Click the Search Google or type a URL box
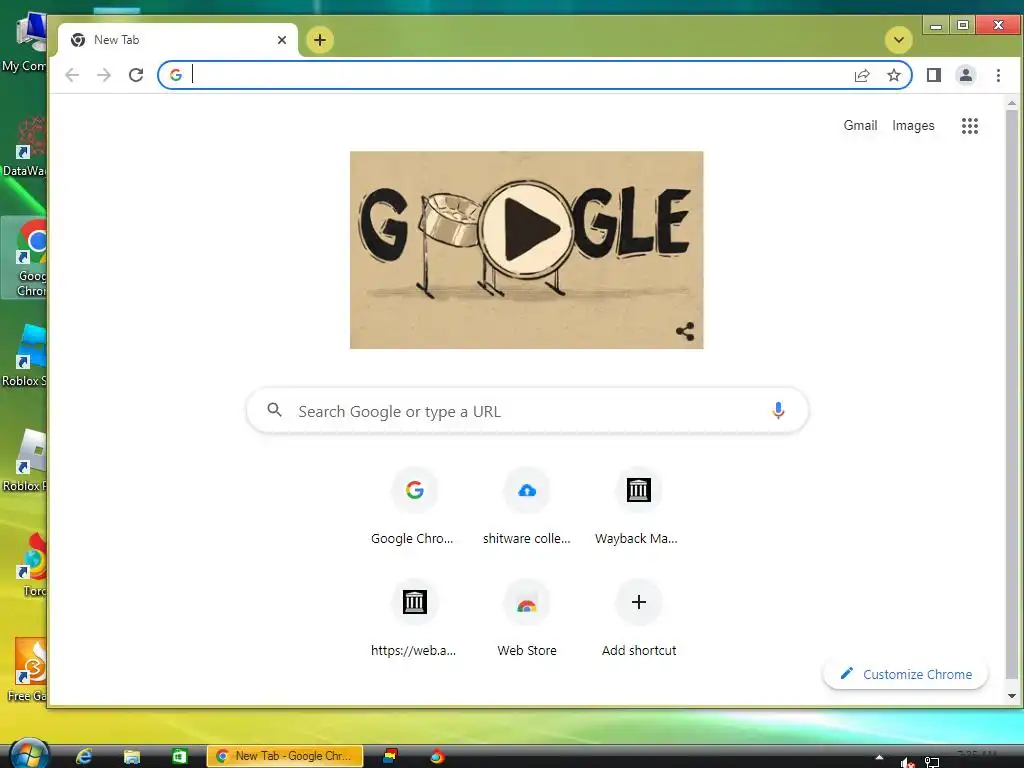The width and height of the screenshot is (1024, 768). point(527,411)
